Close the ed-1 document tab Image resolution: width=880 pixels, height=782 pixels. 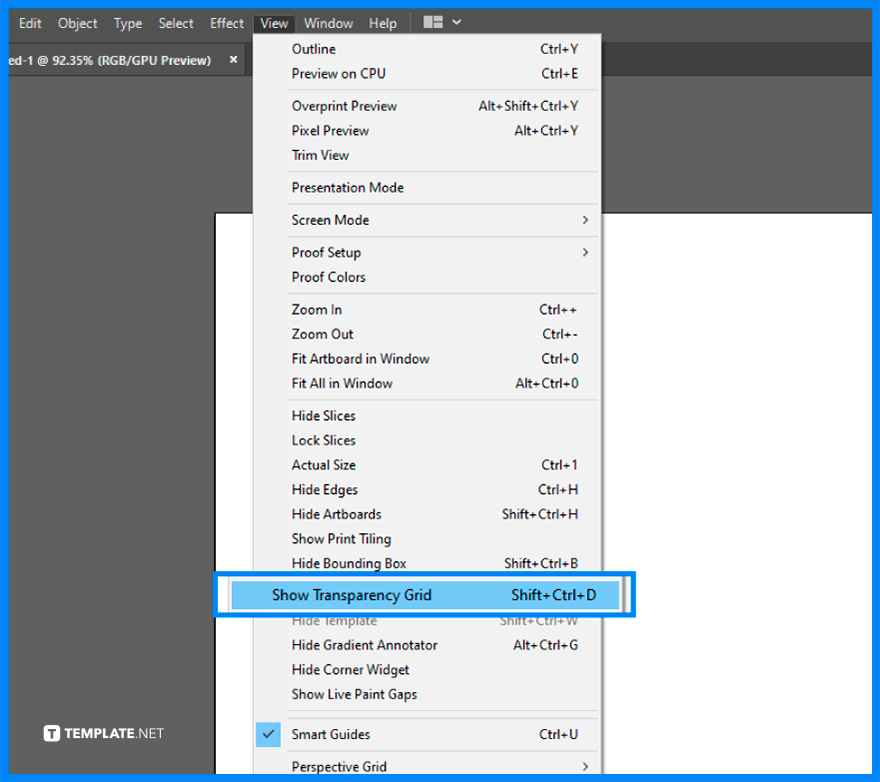click(x=233, y=59)
